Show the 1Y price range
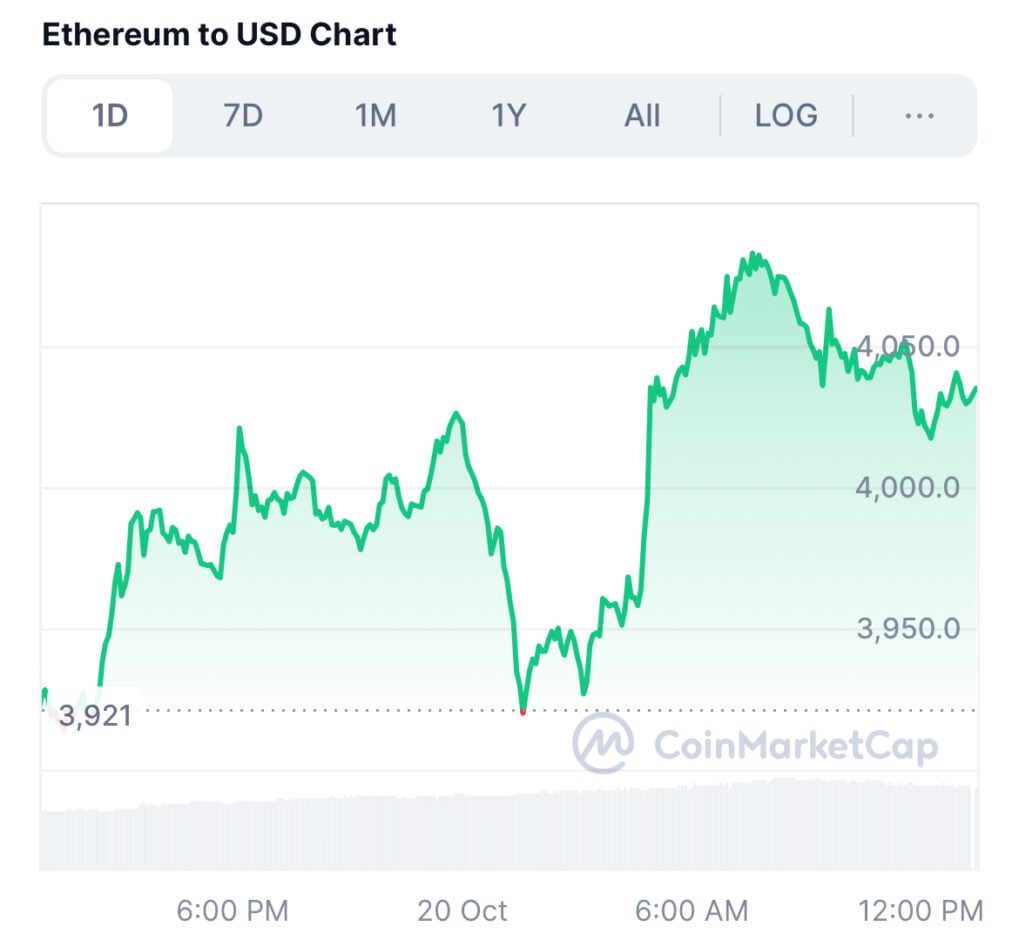 (508, 116)
